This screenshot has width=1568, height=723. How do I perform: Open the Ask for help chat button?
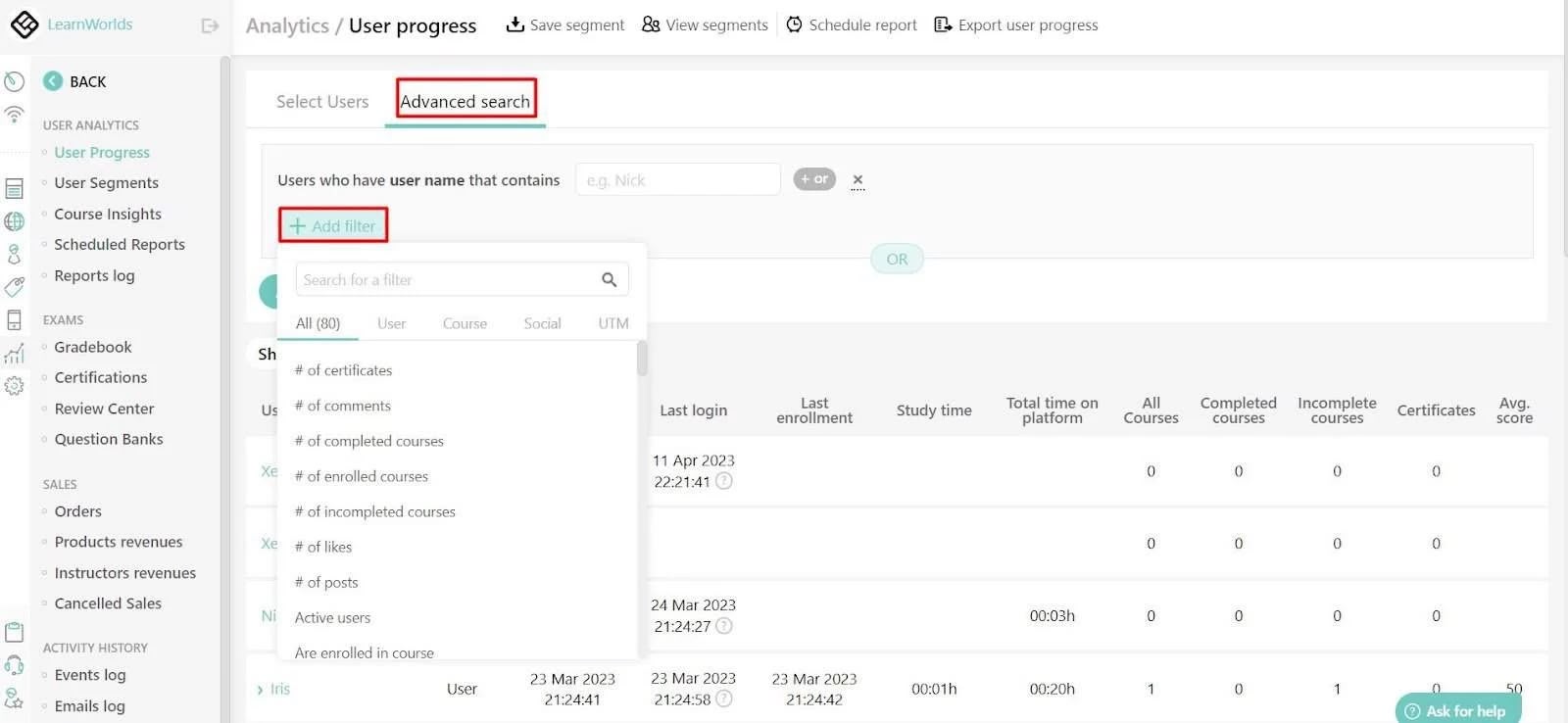pyautogui.click(x=1457, y=710)
